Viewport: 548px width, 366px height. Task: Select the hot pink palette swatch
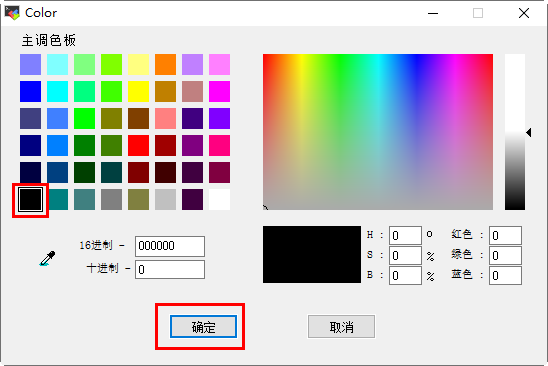point(219,145)
